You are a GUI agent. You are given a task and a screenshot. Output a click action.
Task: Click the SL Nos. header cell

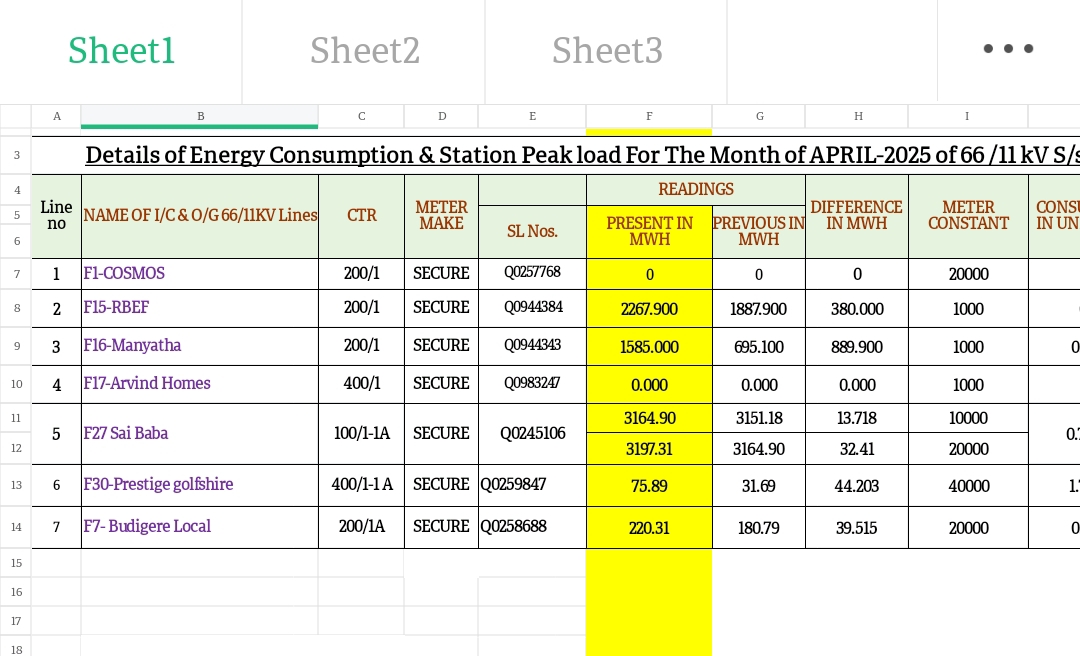tap(532, 232)
